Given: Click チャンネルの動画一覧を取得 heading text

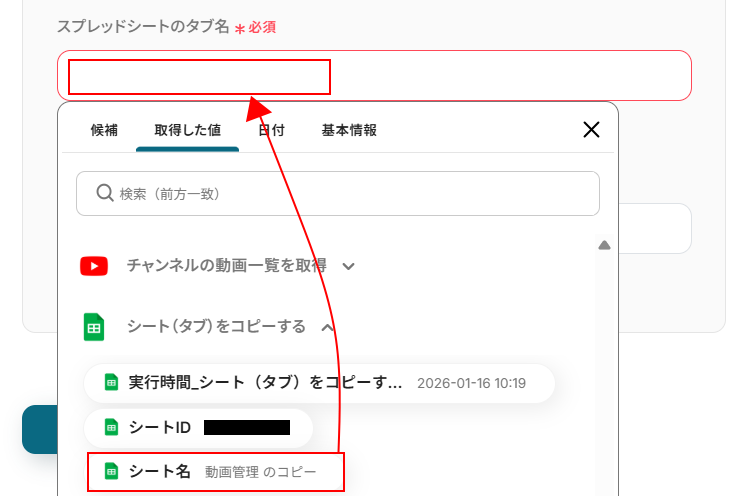Looking at the screenshot, I should click(226, 266).
